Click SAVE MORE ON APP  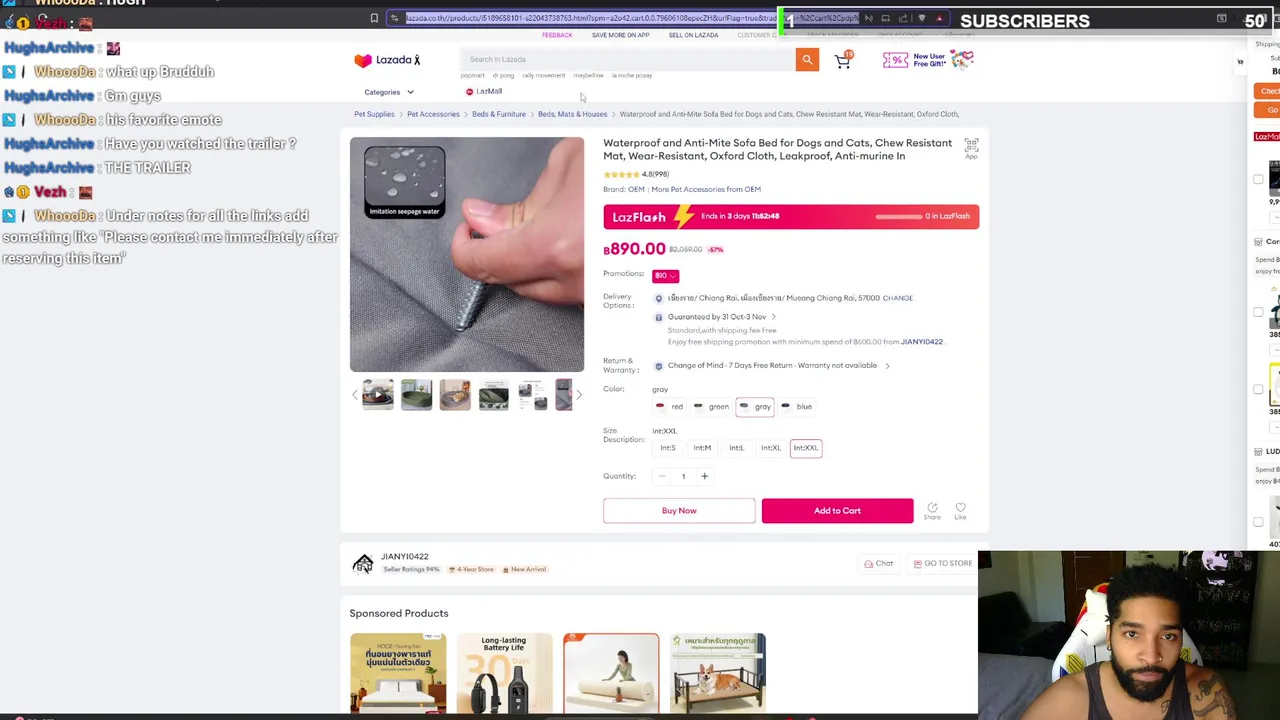point(620,35)
